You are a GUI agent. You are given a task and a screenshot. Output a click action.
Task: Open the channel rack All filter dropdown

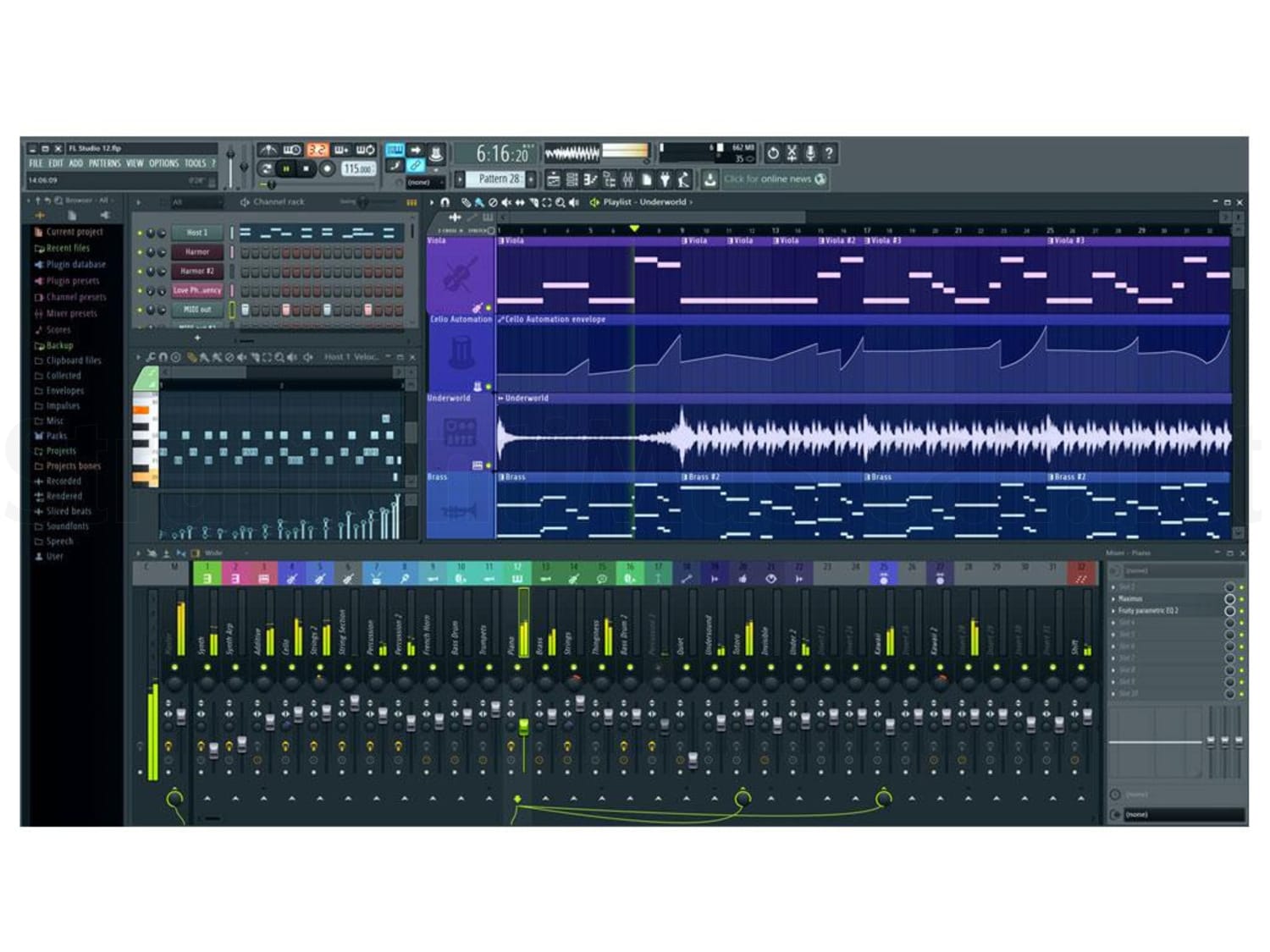click(x=197, y=202)
